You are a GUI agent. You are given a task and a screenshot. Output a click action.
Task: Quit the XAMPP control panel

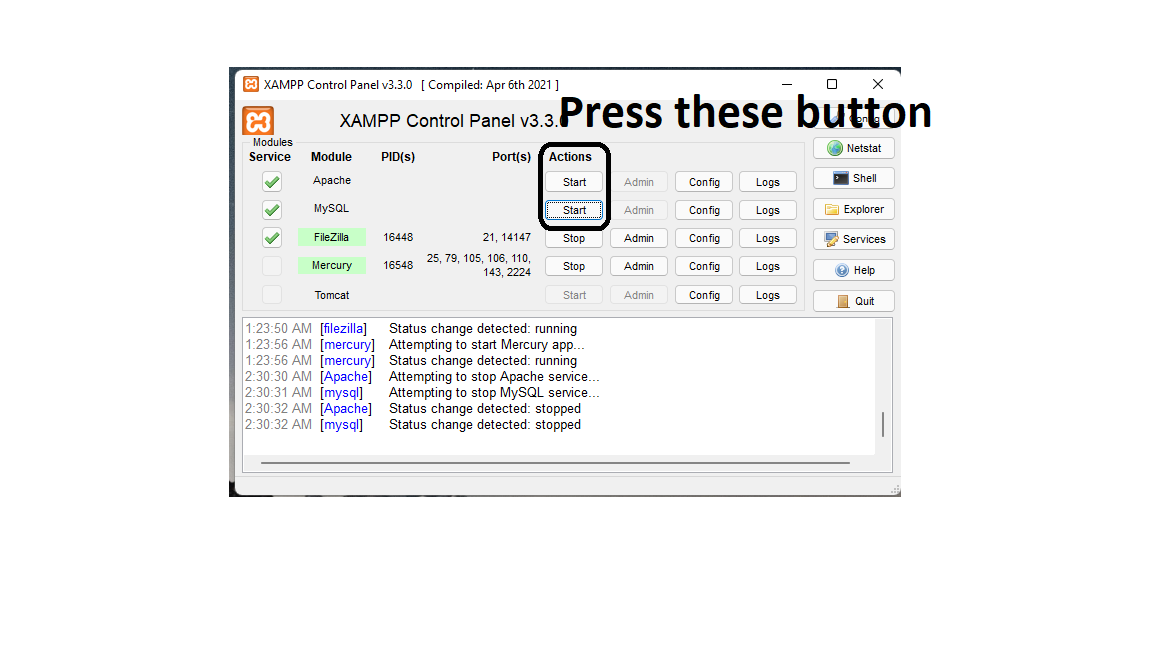854,301
